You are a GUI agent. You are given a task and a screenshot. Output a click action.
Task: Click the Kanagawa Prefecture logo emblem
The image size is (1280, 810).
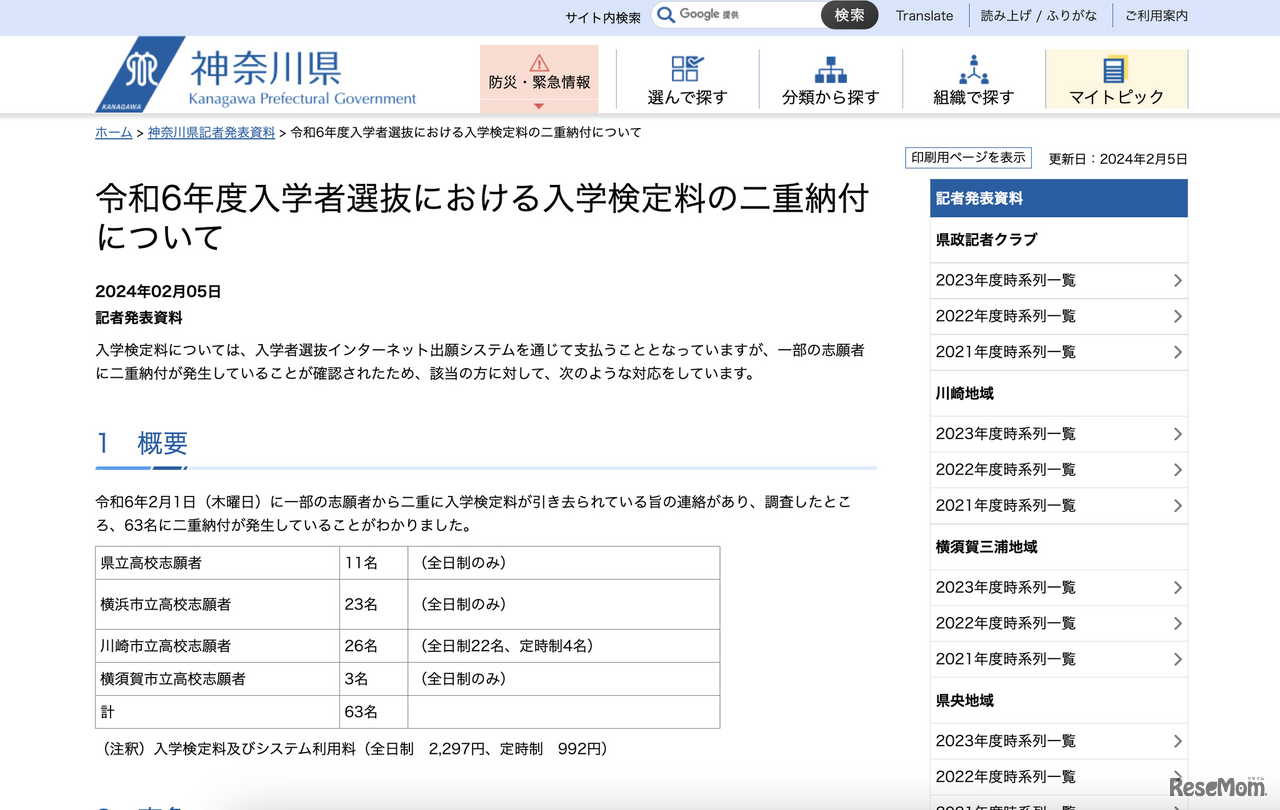[x=140, y=75]
